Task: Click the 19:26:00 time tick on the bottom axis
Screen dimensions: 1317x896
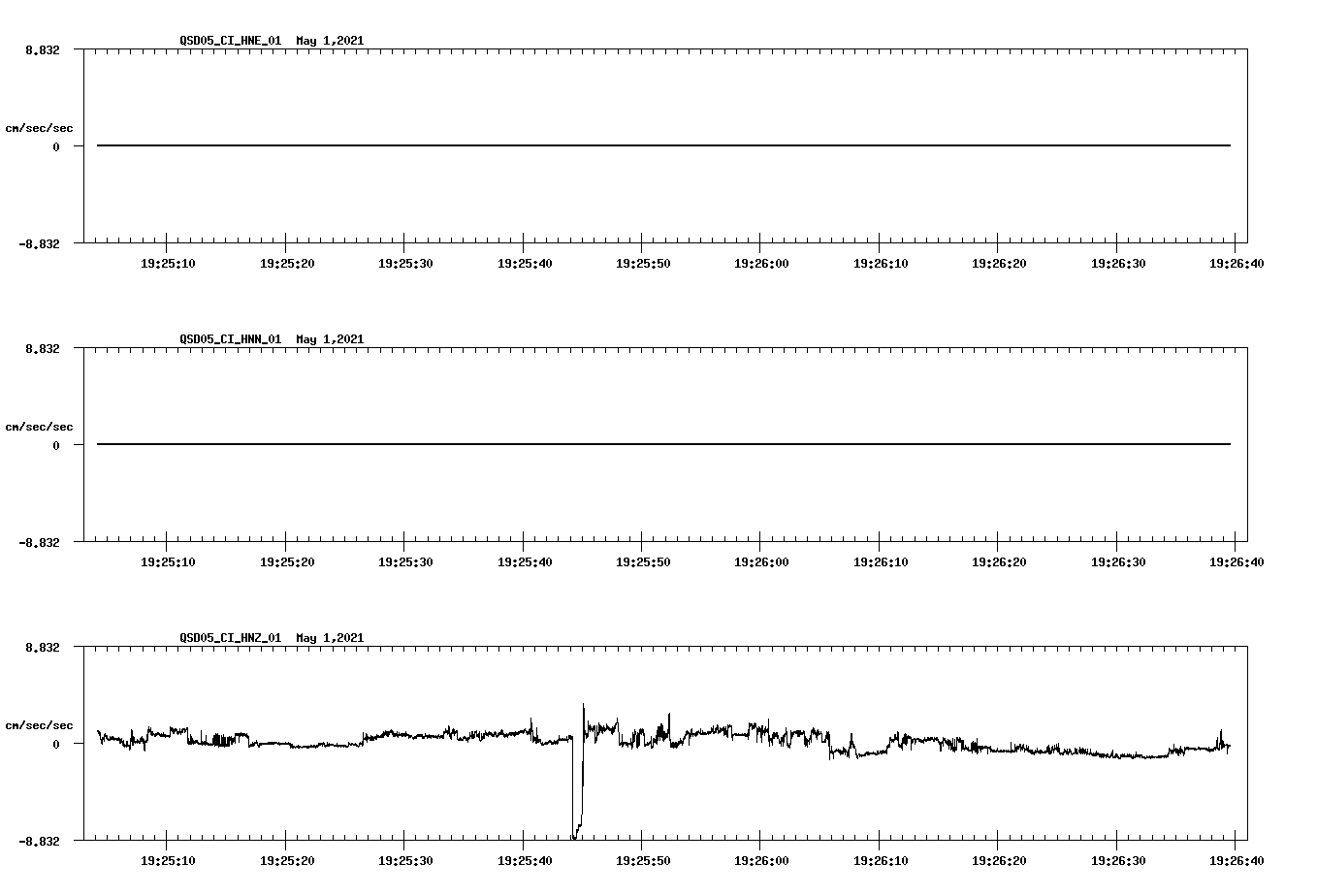Action: click(761, 859)
